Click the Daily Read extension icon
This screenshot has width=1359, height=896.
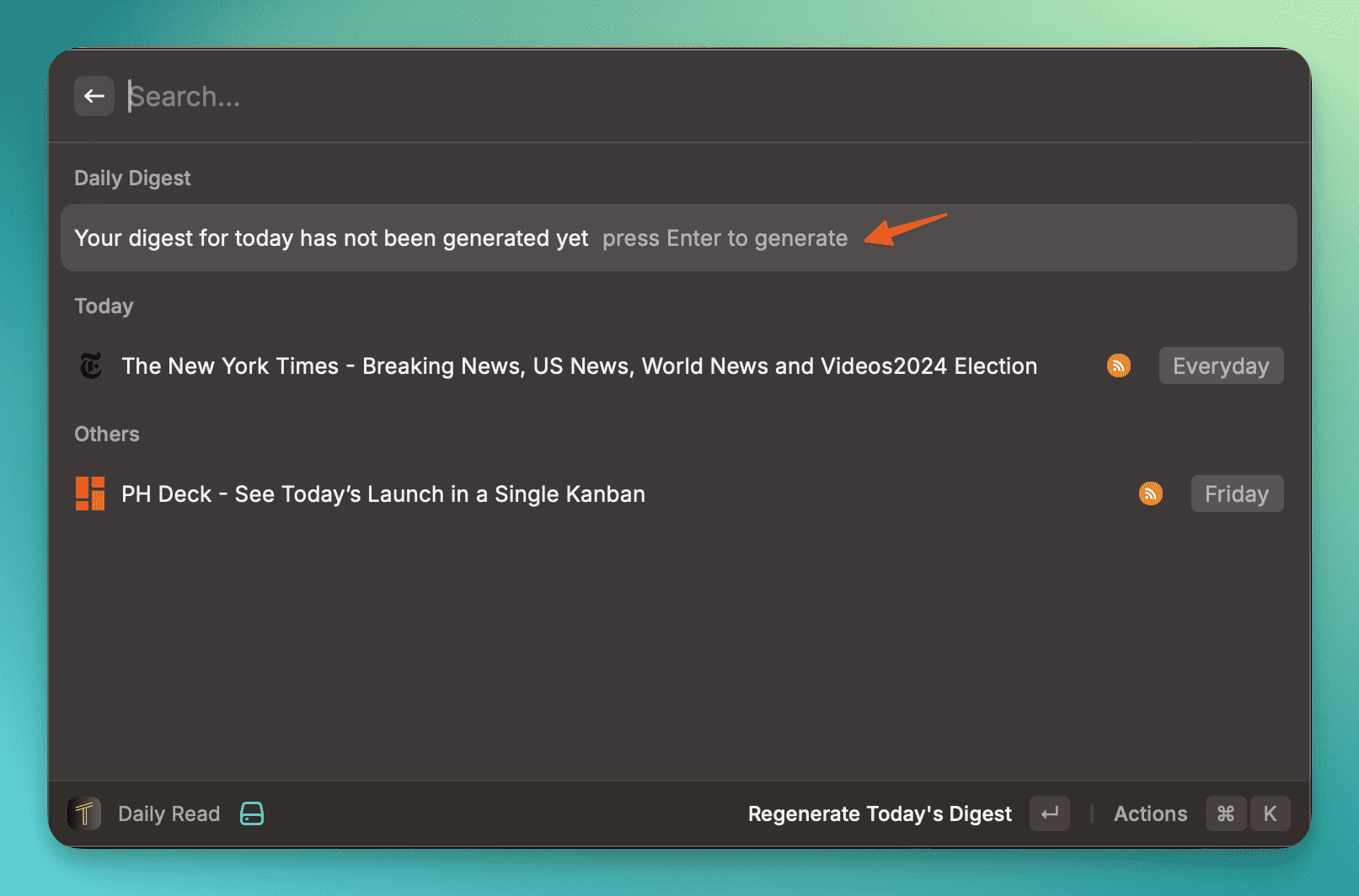(84, 813)
